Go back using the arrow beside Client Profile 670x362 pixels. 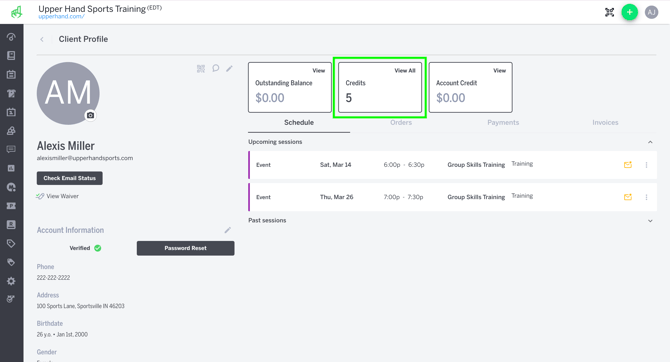tap(42, 39)
